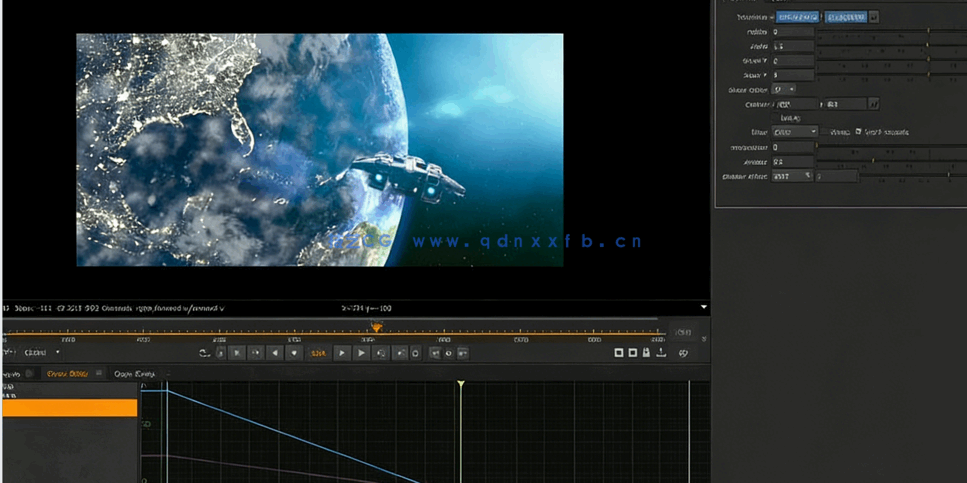This screenshot has width=967, height=483.
Task: Click the left-pointing step back arrow
Action: click(x=274, y=352)
